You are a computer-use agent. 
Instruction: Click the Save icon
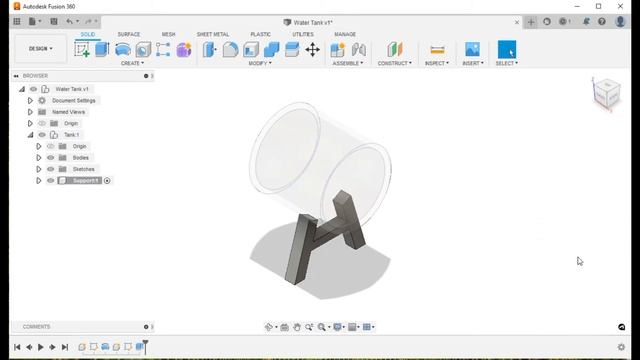pyautogui.click(x=53, y=21)
